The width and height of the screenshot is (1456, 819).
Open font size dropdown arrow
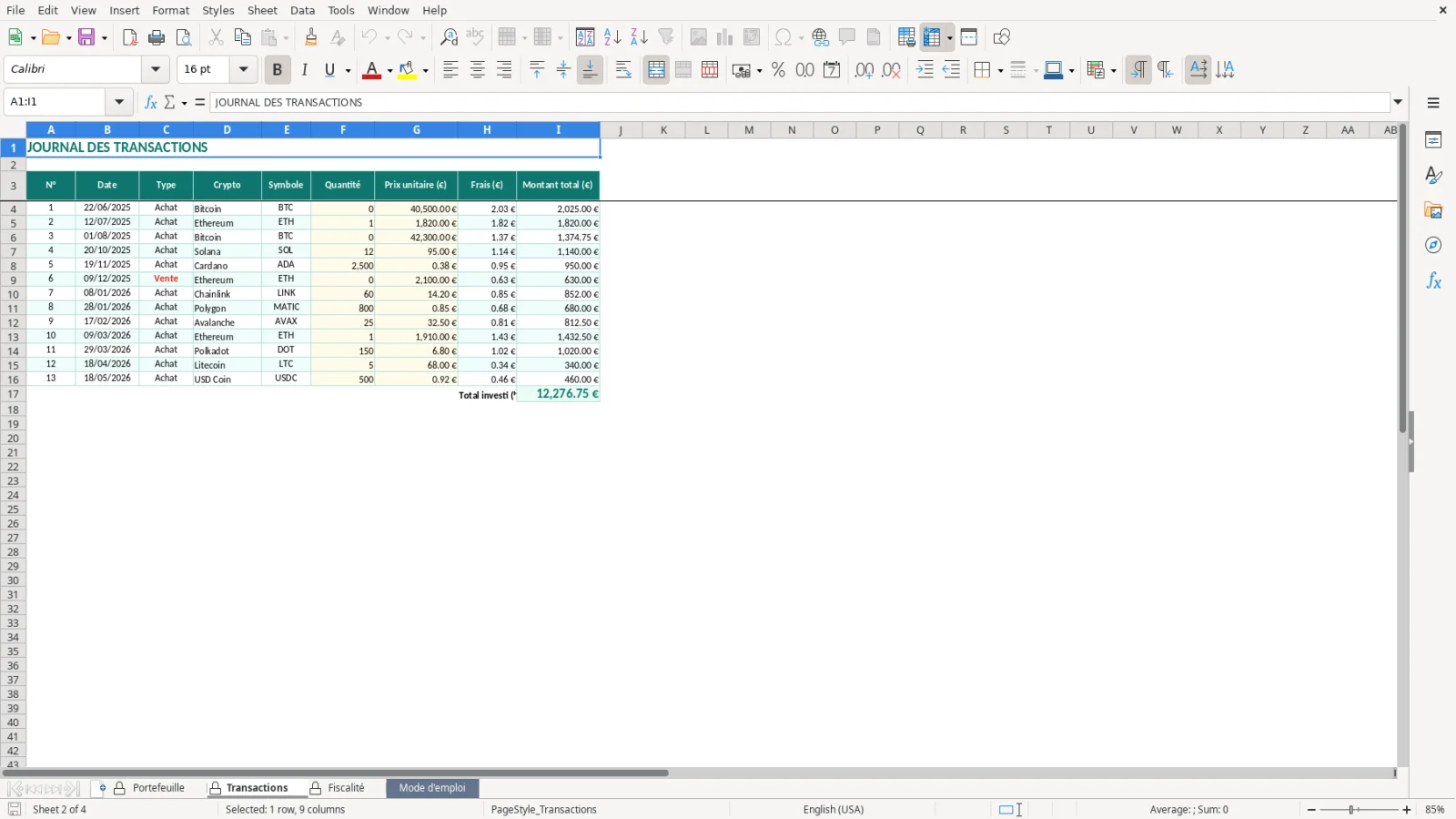[x=244, y=69]
